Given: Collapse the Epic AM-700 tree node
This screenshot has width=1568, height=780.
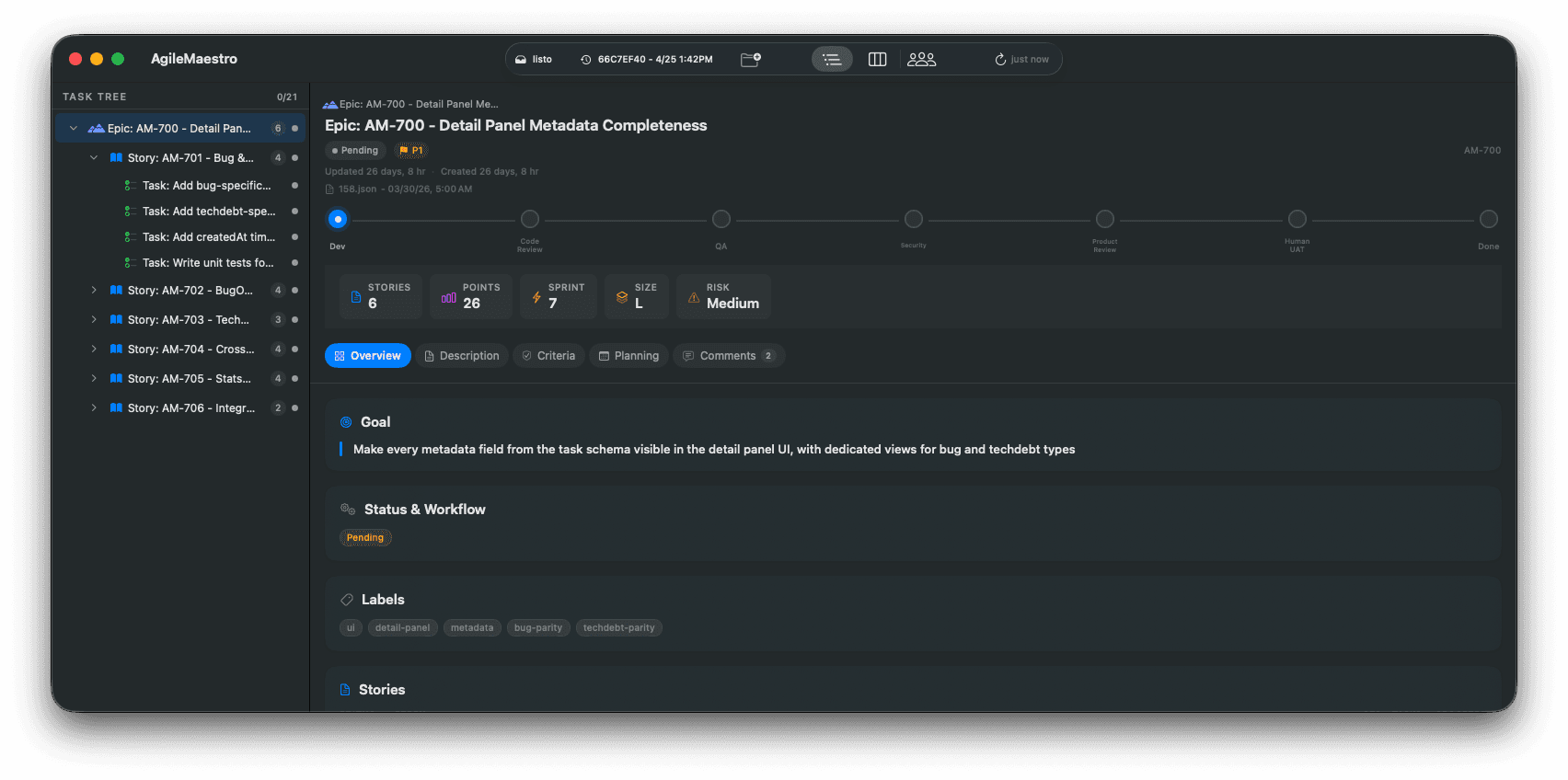Looking at the screenshot, I should click(74, 129).
